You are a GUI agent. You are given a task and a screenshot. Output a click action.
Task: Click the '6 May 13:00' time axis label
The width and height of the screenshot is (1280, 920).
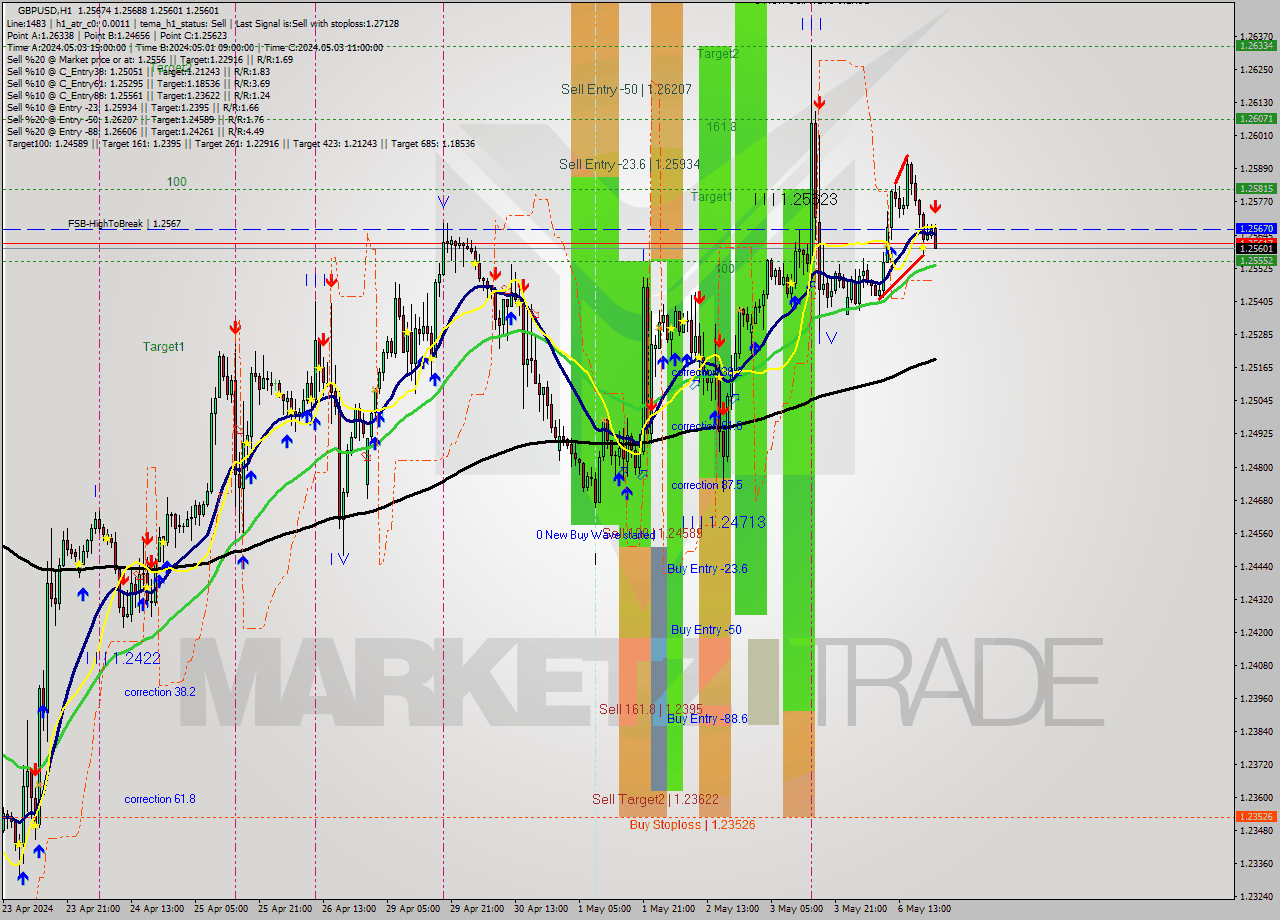(923, 909)
